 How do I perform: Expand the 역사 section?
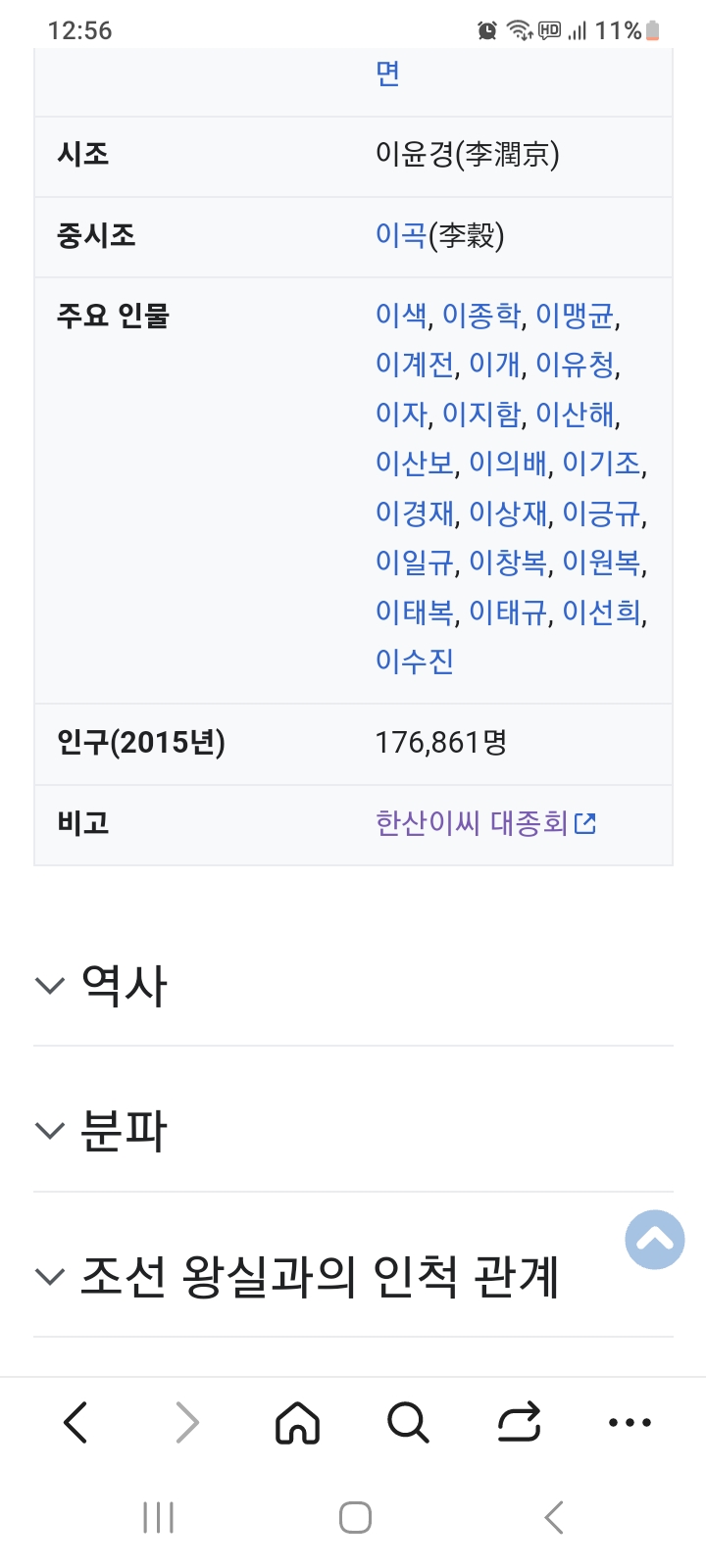click(124, 985)
